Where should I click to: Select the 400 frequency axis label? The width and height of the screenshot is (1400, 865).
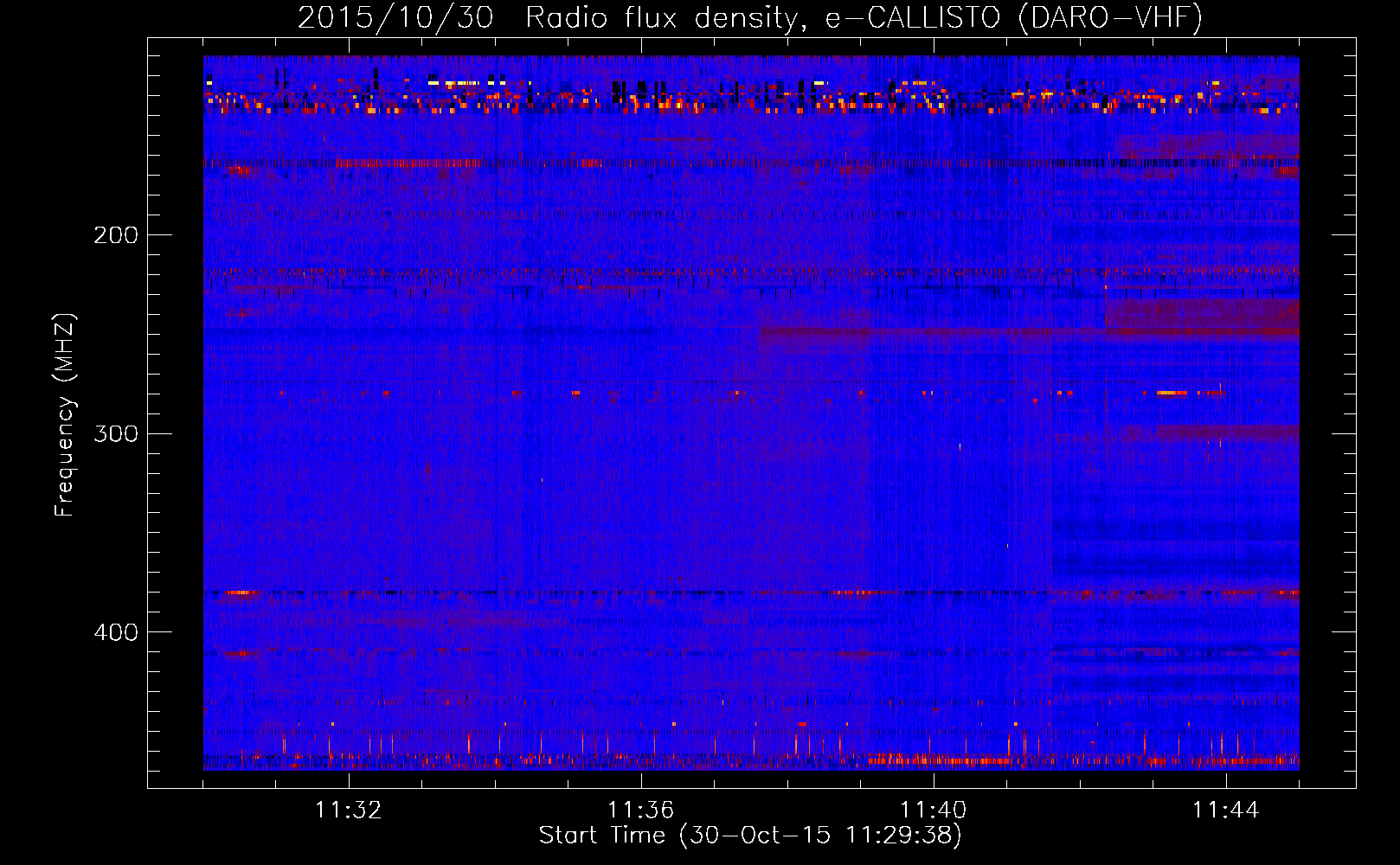[x=116, y=632]
